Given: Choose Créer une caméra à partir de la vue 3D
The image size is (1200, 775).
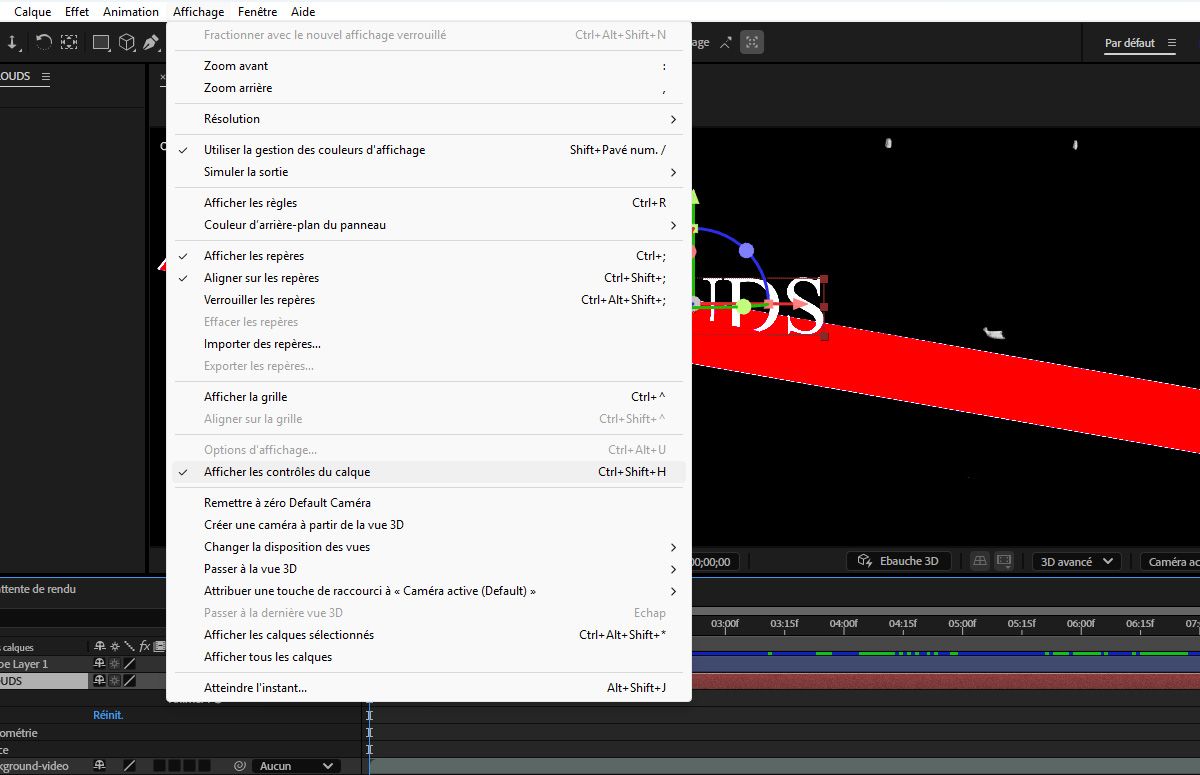Looking at the screenshot, I should pyautogui.click(x=429, y=525).
